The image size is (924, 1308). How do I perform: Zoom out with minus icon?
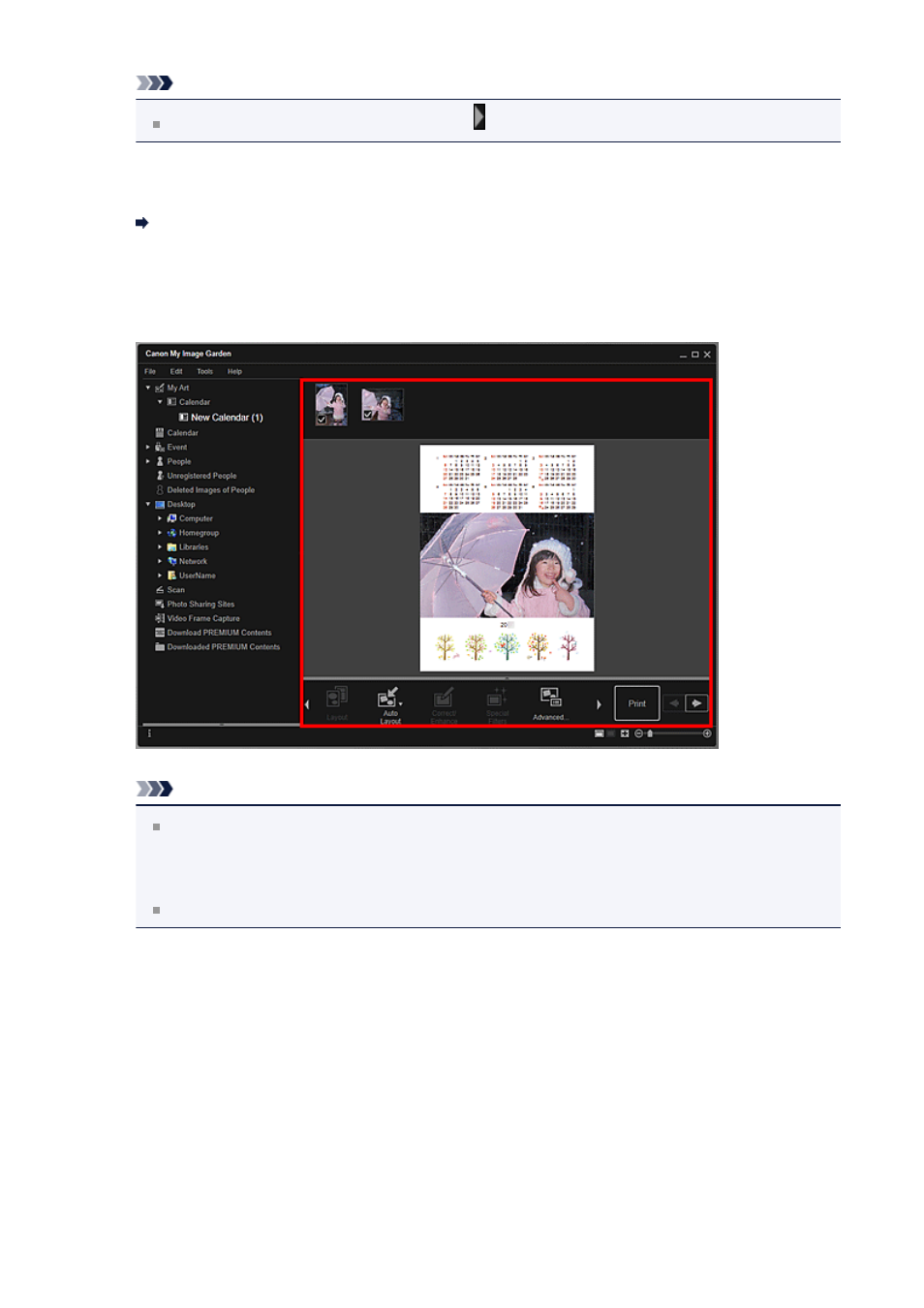tap(638, 733)
